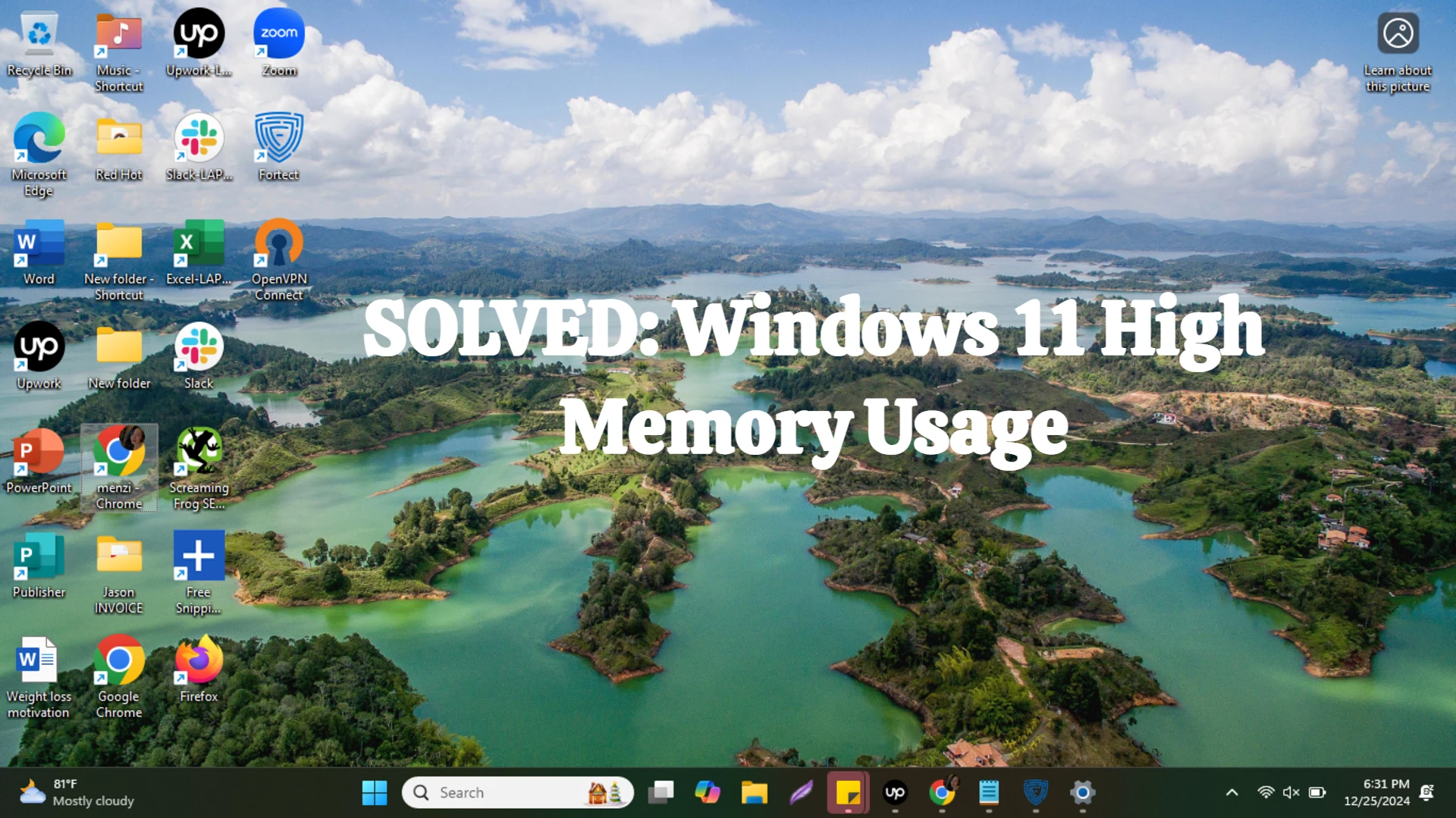This screenshot has width=1456, height=818.
Task: Open the Wi-Fi network status icon
Action: point(1265,792)
